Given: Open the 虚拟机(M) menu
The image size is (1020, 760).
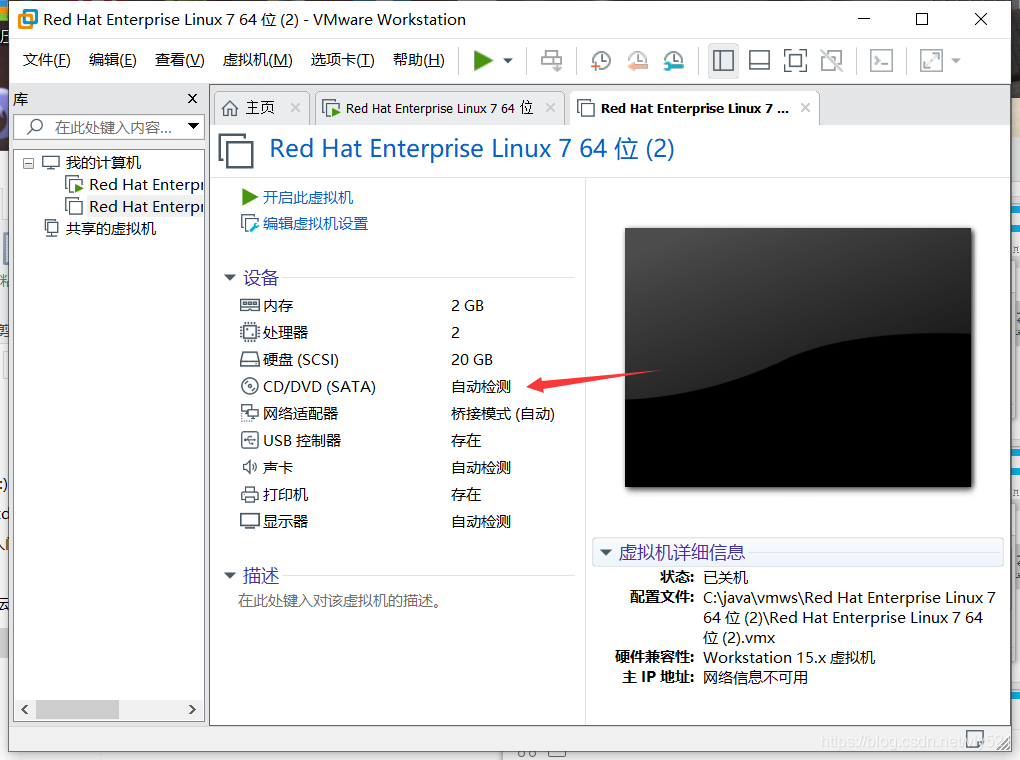Looking at the screenshot, I should (x=258, y=61).
